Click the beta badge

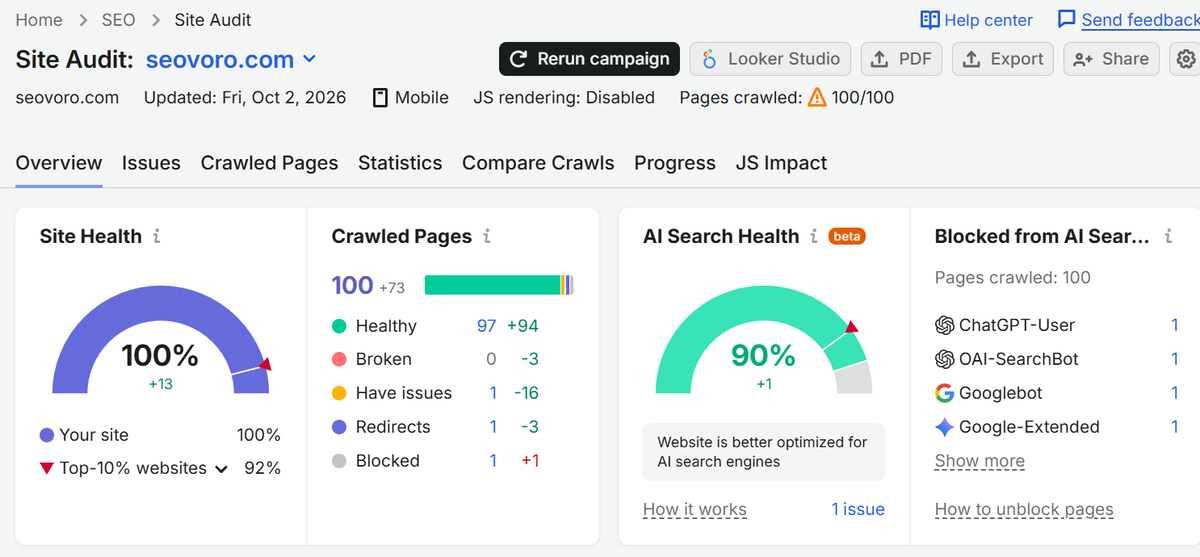click(847, 237)
